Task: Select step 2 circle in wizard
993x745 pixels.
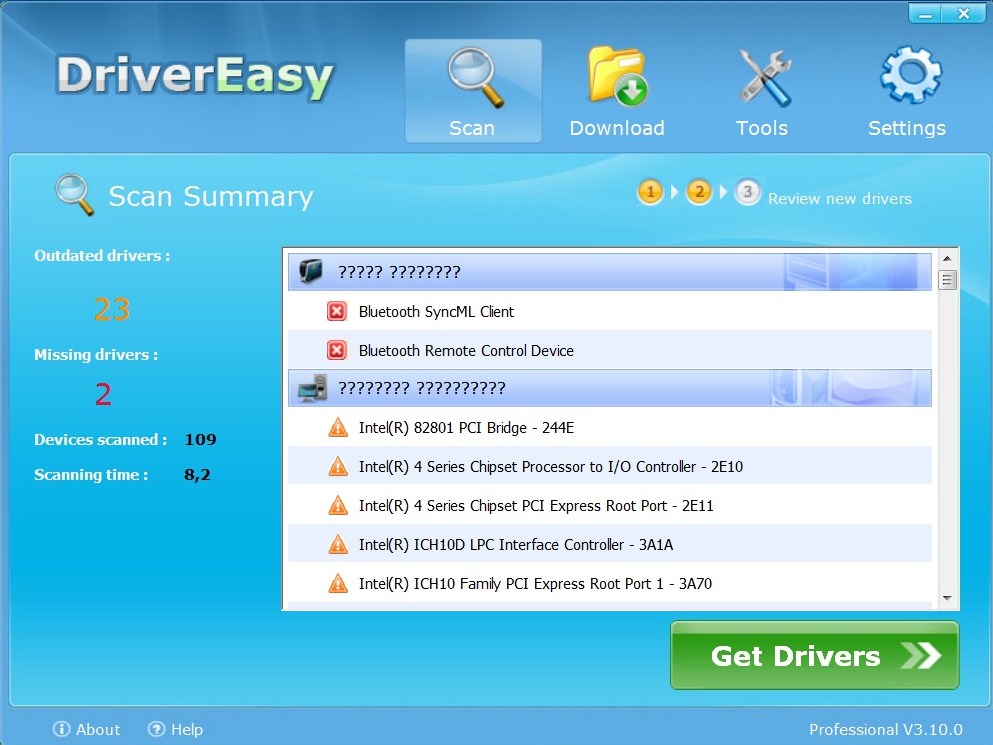Action: pos(699,191)
